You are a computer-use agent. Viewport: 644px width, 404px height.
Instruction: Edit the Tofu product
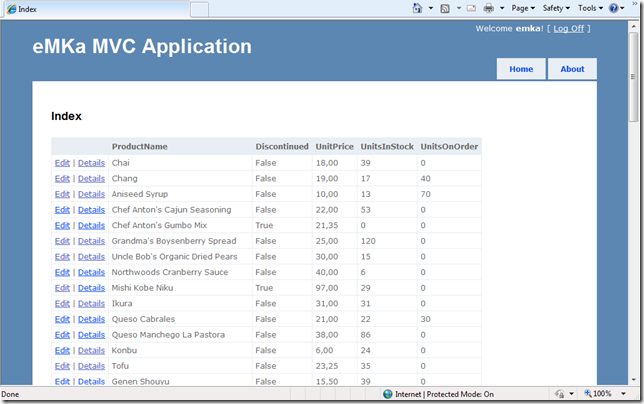click(x=62, y=366)
